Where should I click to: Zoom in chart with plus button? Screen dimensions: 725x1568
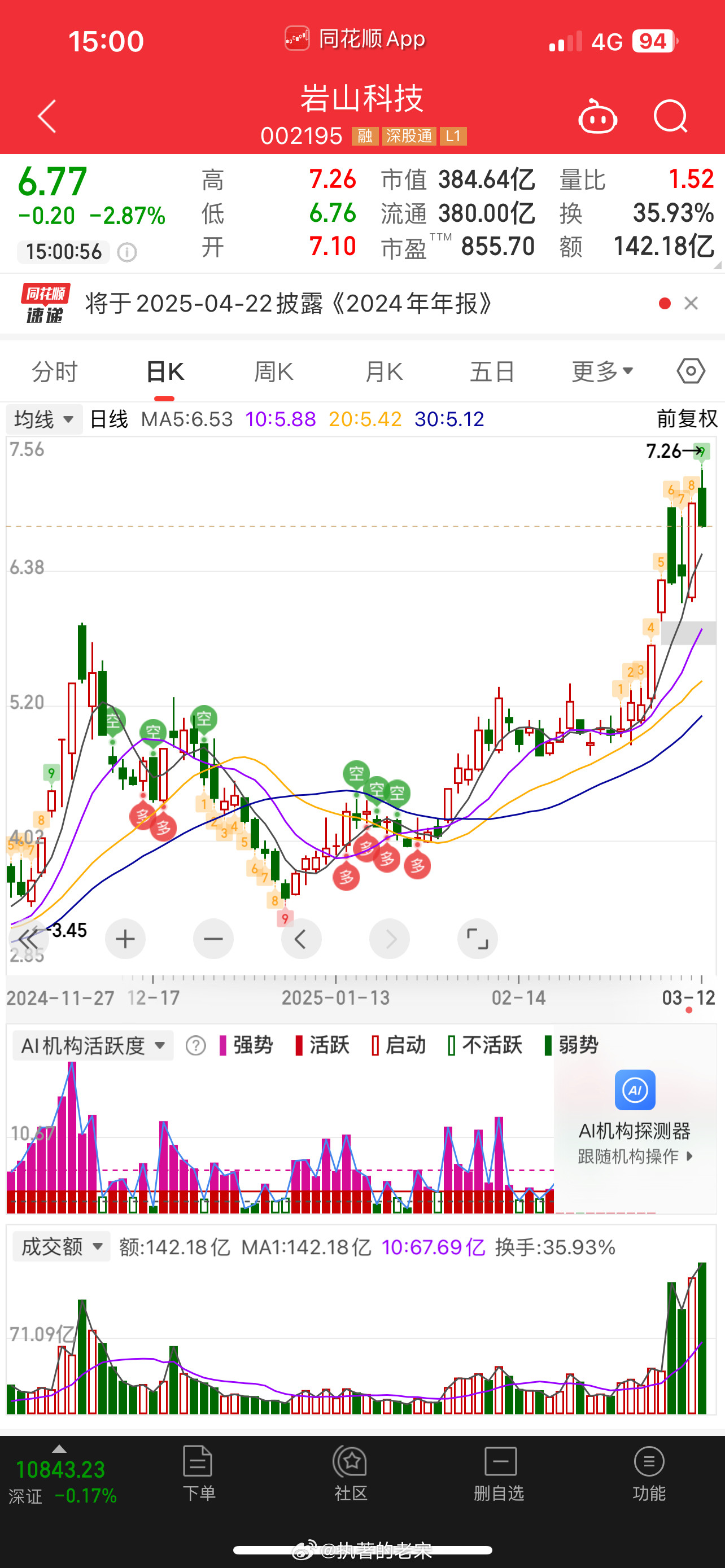coord(125,939)
